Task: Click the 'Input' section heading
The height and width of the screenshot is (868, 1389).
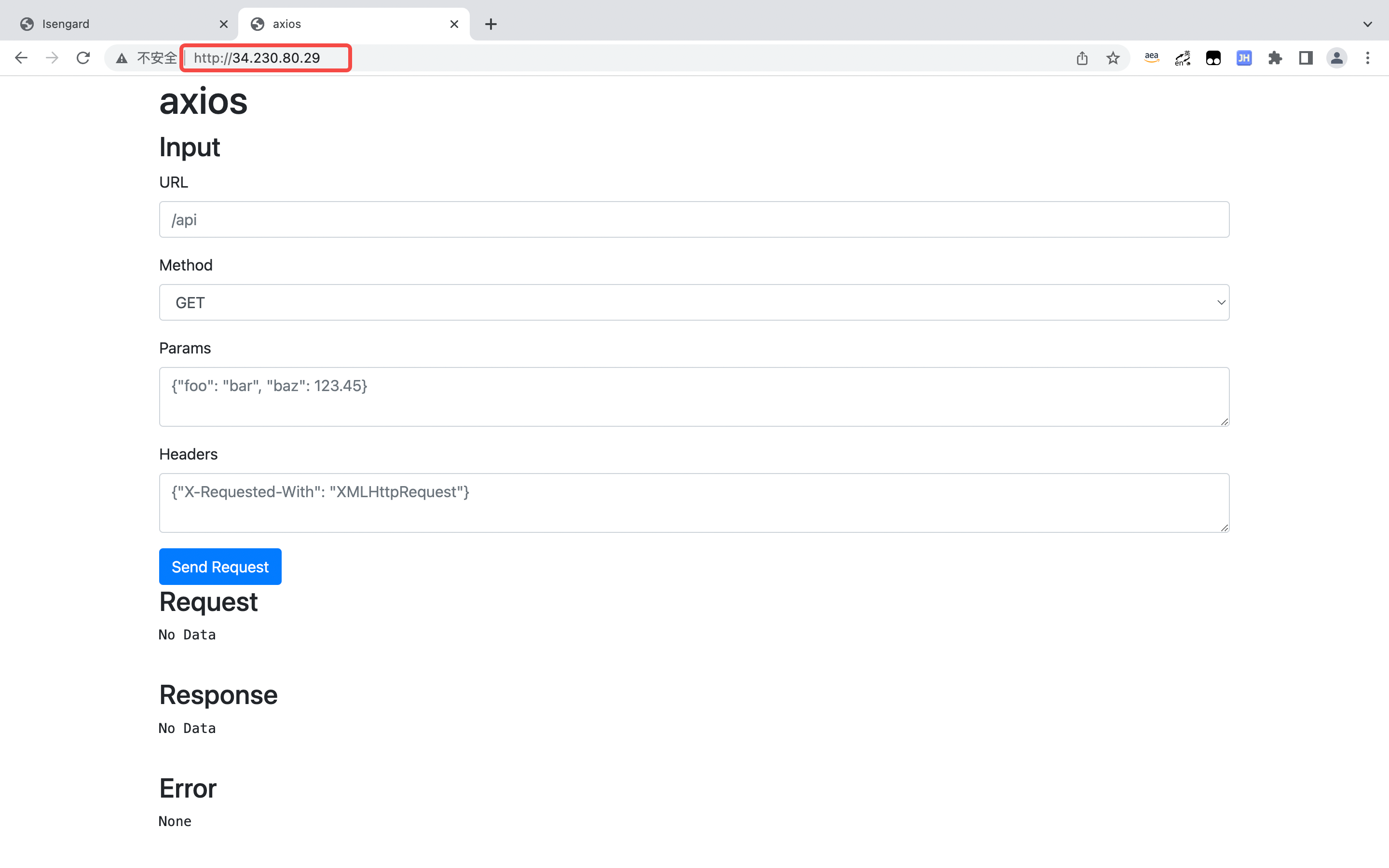Action: (190, 147)
